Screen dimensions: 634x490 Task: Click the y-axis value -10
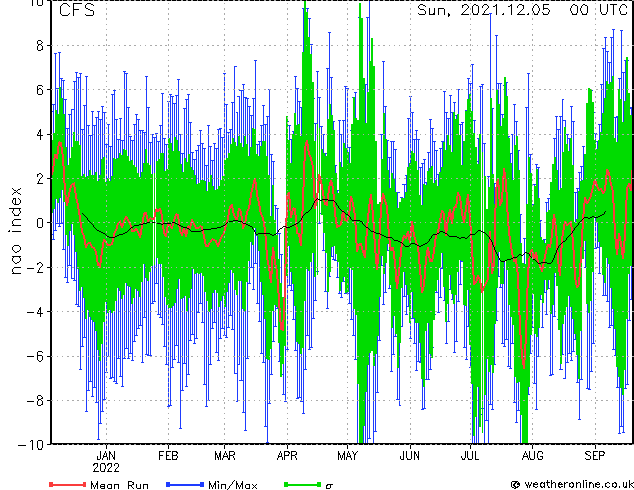pyautogui.click(x=31, y=445)
